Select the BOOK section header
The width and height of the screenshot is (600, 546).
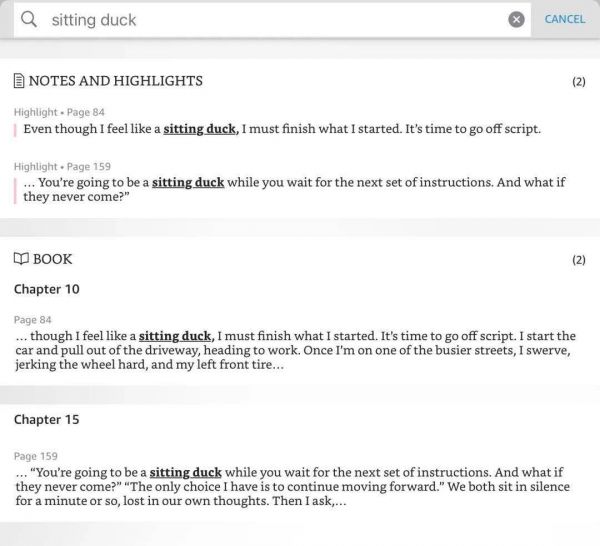(x=52, y=259)
